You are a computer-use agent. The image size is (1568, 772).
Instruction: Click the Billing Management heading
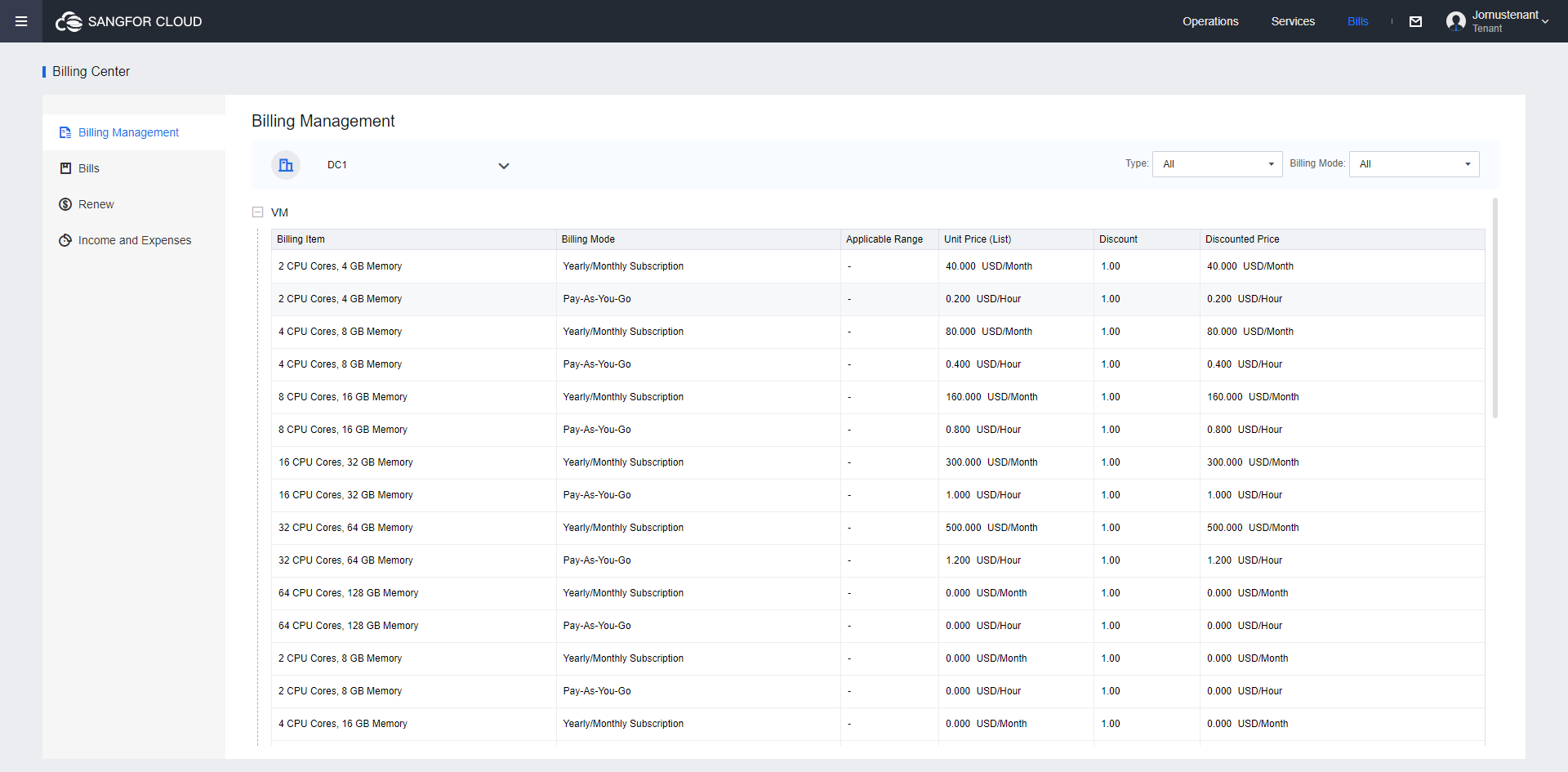click(x=323, y=121)
